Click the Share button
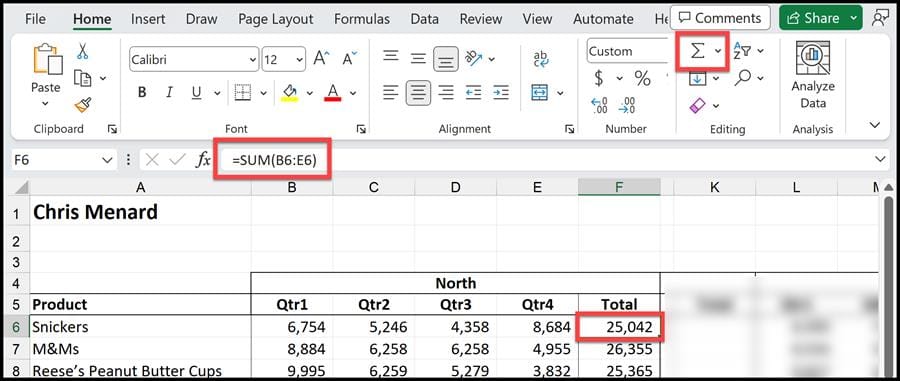Image resolution: width=900 pixels, height=381 pixels. click(813, 18)
